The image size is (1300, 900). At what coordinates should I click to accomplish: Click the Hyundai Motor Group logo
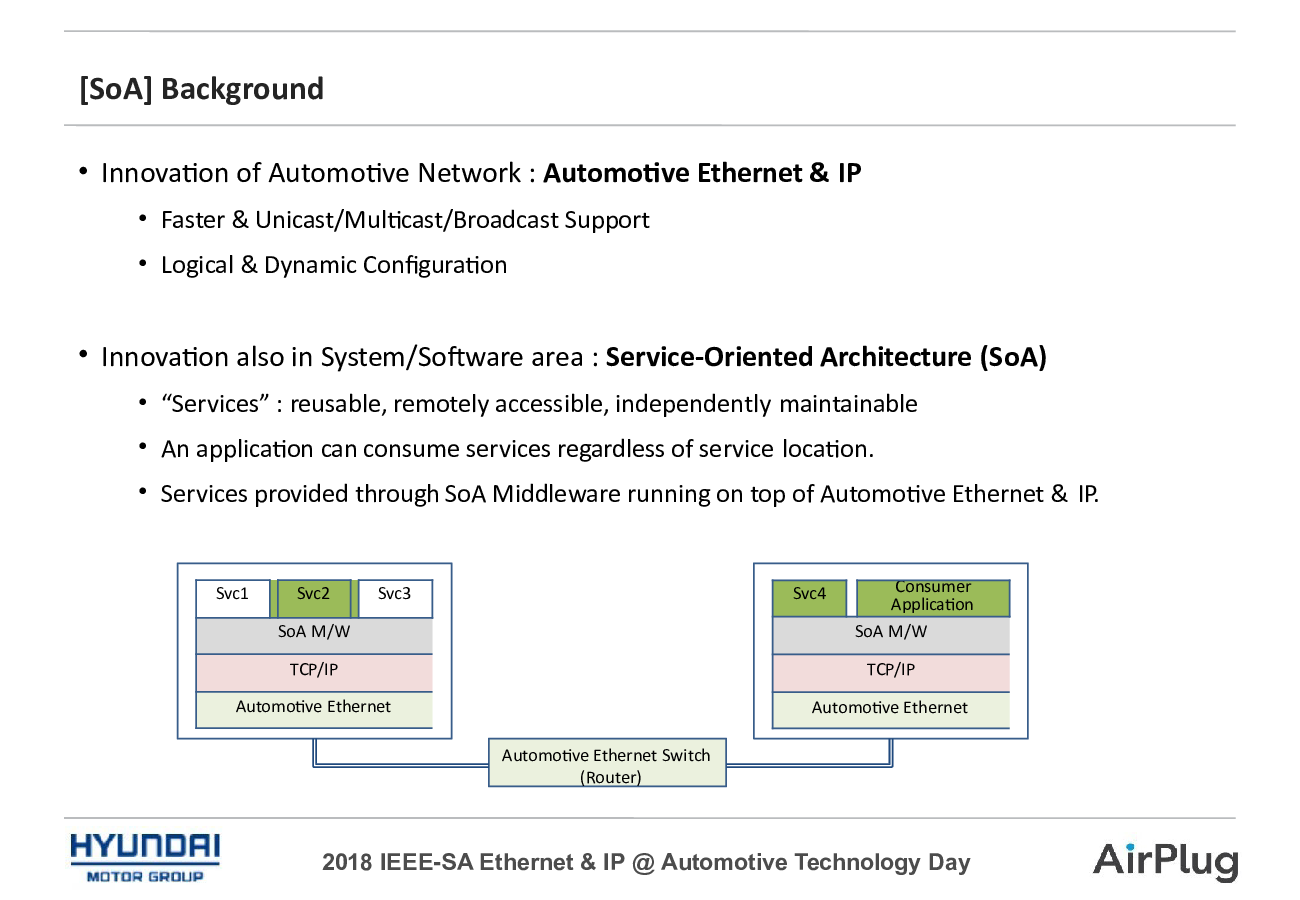point(145,858)
